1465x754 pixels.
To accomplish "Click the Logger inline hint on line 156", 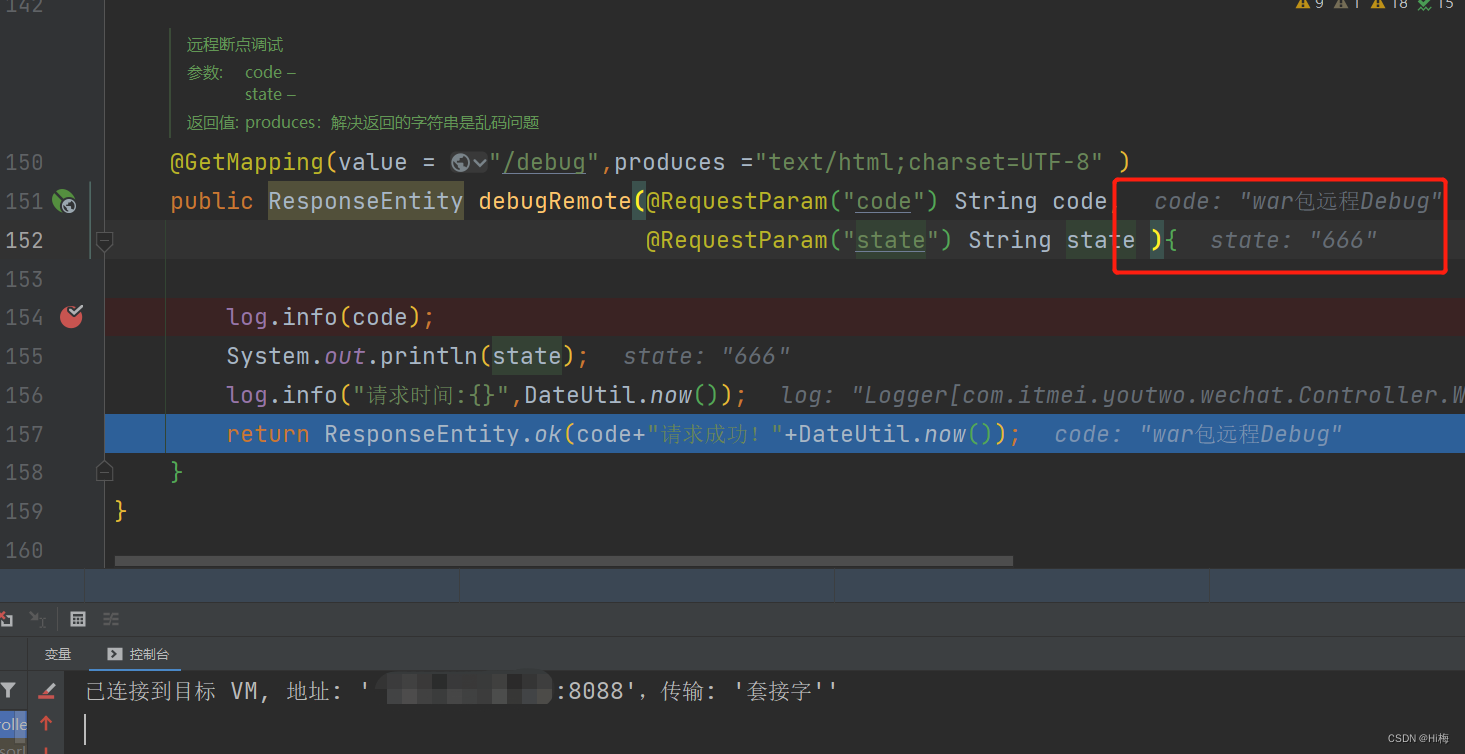I will click(1122, 395).
